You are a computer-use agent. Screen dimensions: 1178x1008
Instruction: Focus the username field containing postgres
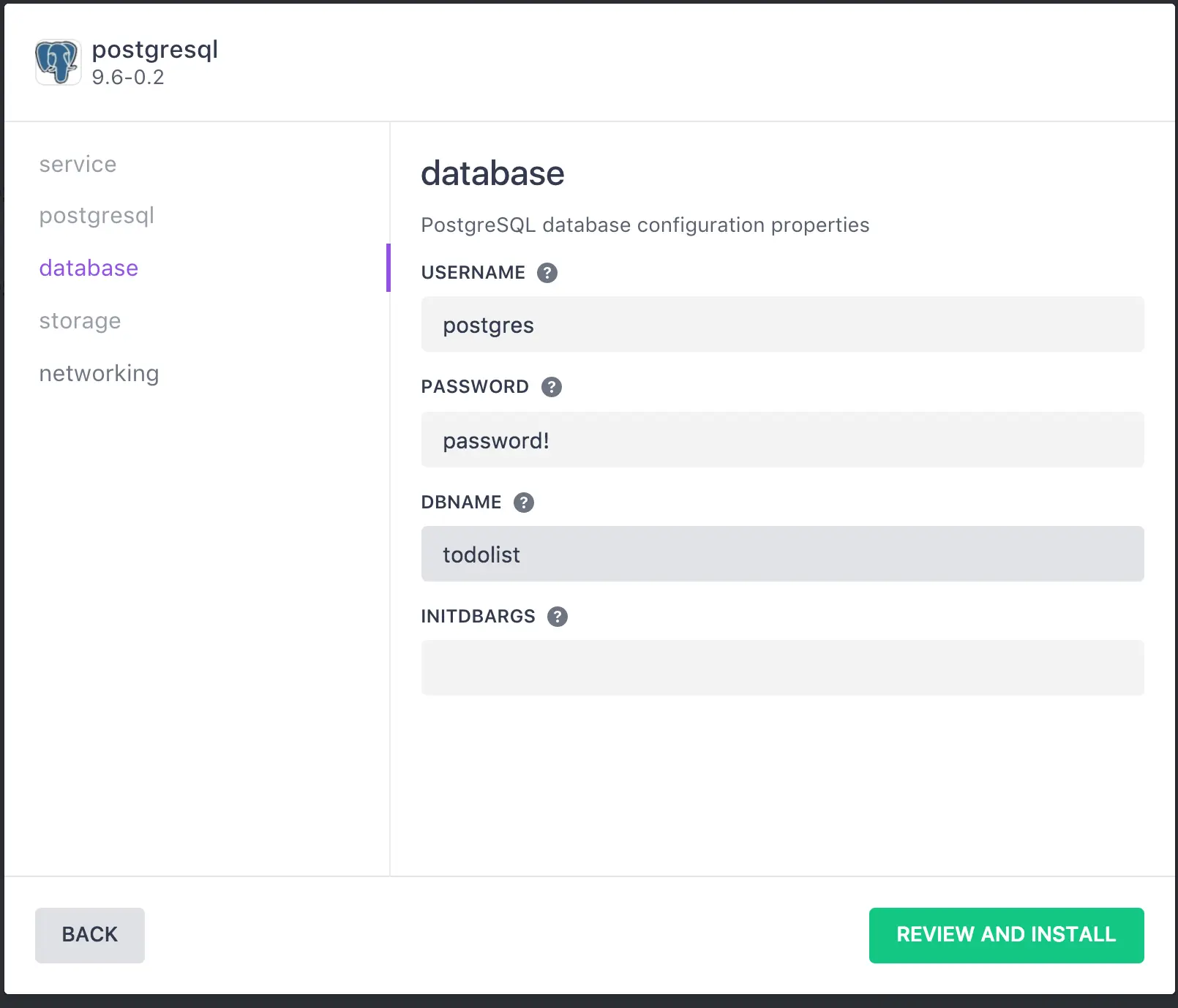[x=782, y=324]
